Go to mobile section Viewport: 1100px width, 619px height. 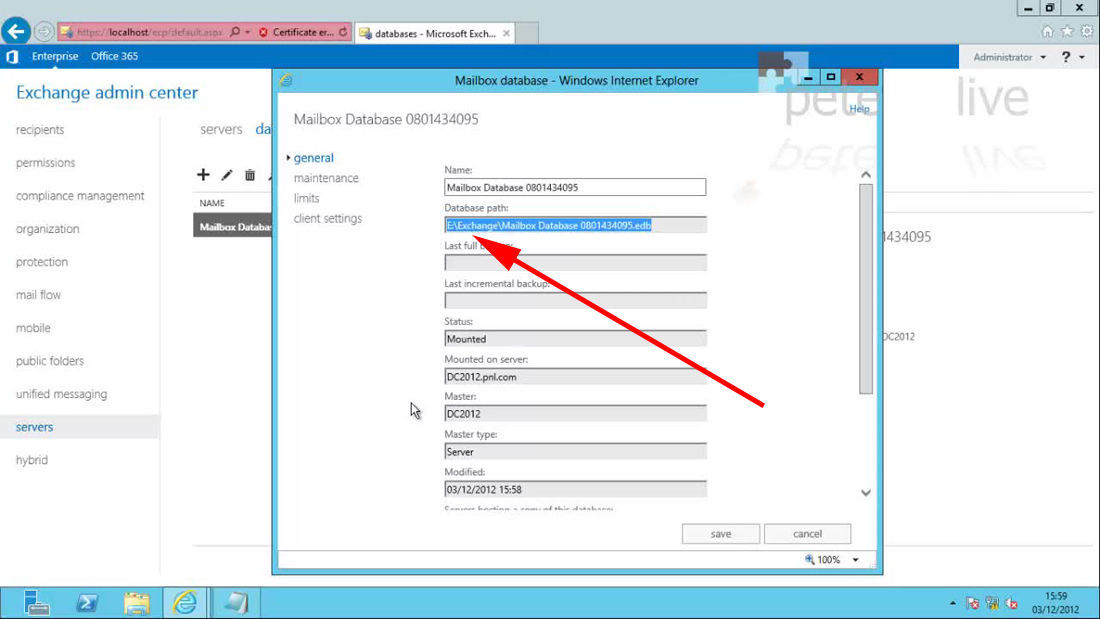(x=33, y=328)
